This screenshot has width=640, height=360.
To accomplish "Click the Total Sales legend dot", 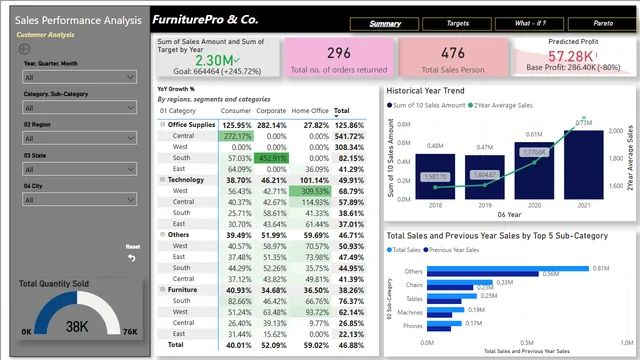I will [389, 250].
